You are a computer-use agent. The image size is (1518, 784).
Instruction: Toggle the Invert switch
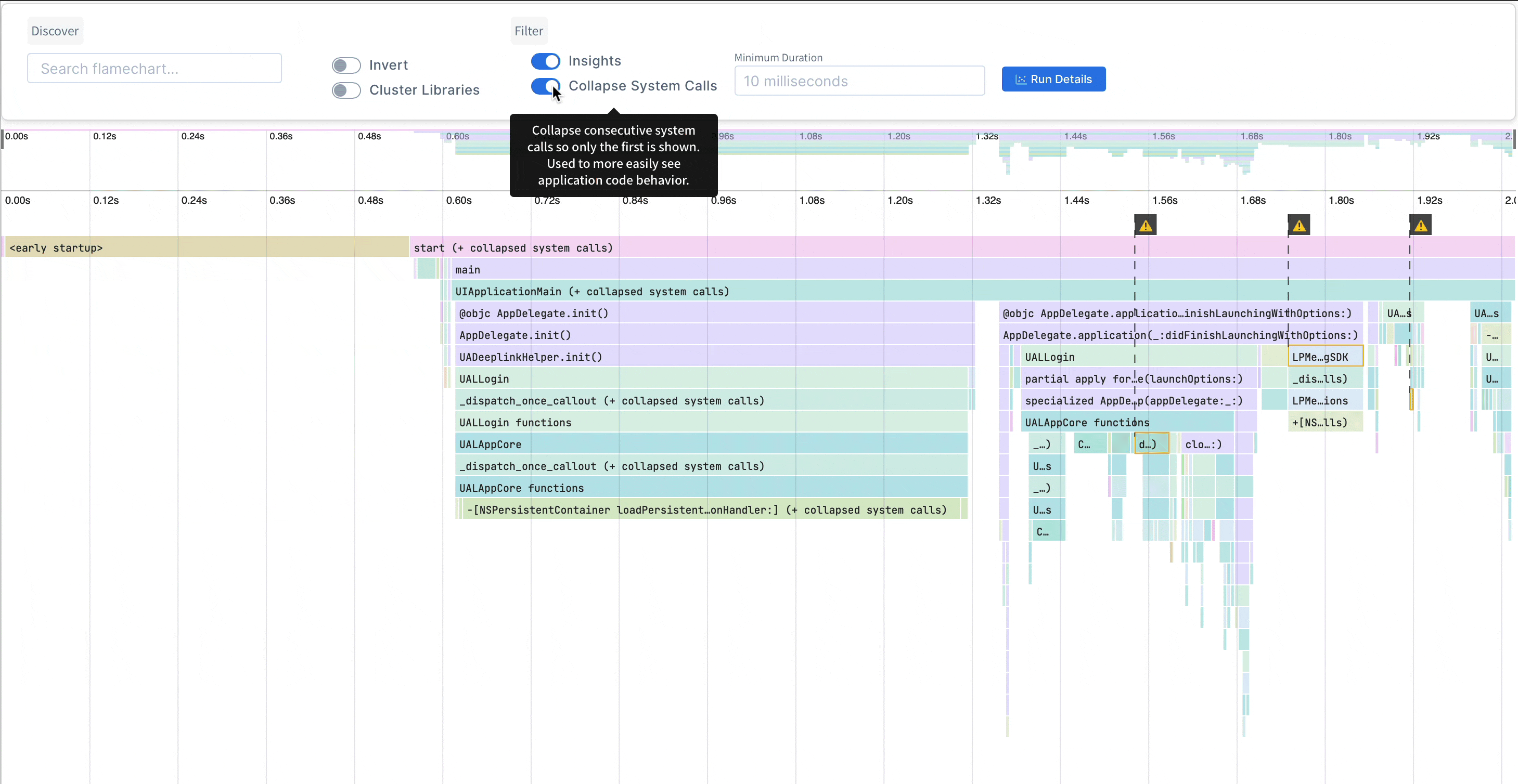[346, 66]
